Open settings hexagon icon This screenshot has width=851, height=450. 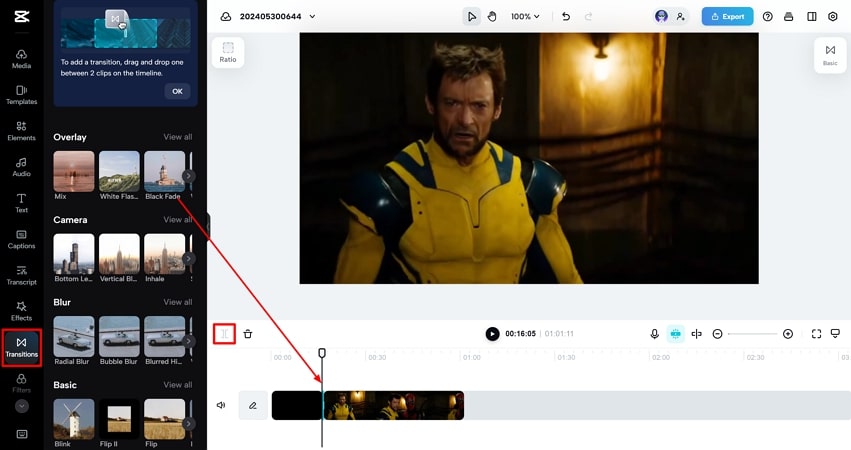(x=833, y=16)
